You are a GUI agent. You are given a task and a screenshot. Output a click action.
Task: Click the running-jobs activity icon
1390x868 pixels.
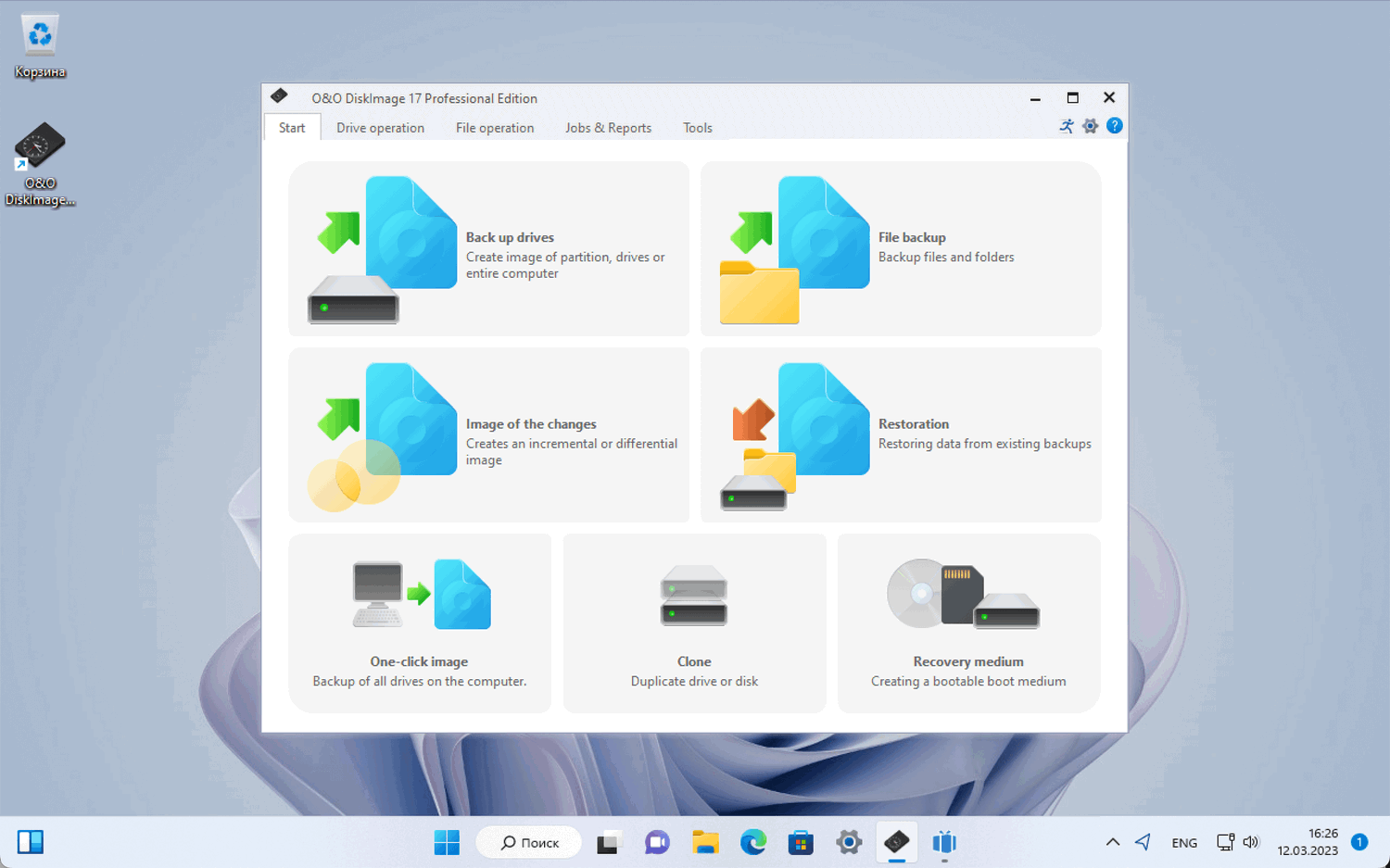pyautogui.click(x=1066, y=125)
